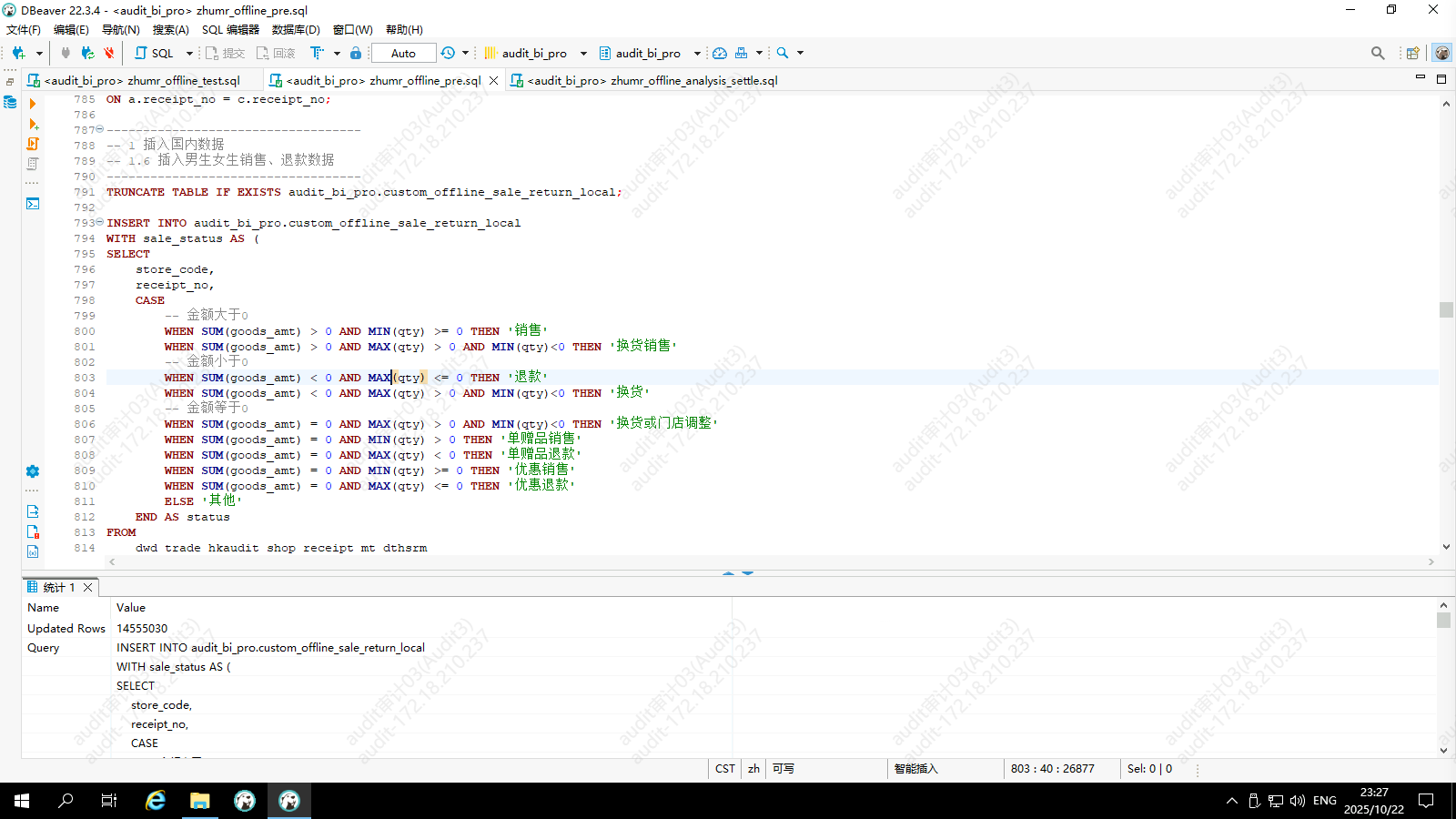Execute SQL statement with the orange arrow
Viewport: 1456px width, 819px height.
33,104
